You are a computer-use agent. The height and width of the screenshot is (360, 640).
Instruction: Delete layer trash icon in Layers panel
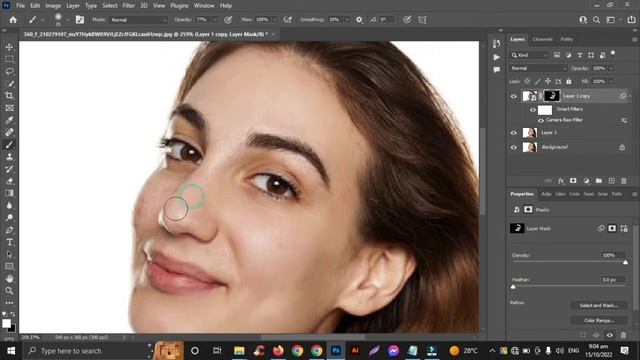pos(624,181)
